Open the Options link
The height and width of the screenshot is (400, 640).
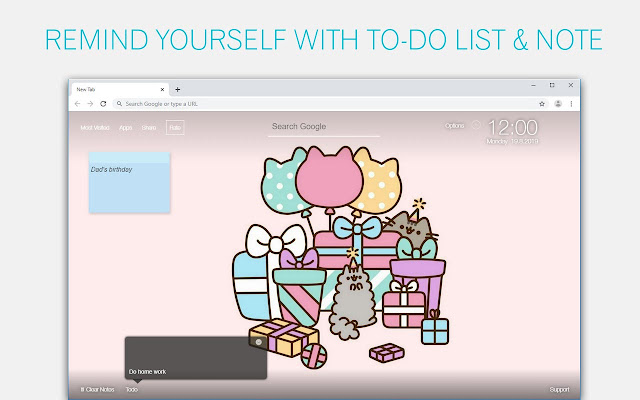click(454, 126)
